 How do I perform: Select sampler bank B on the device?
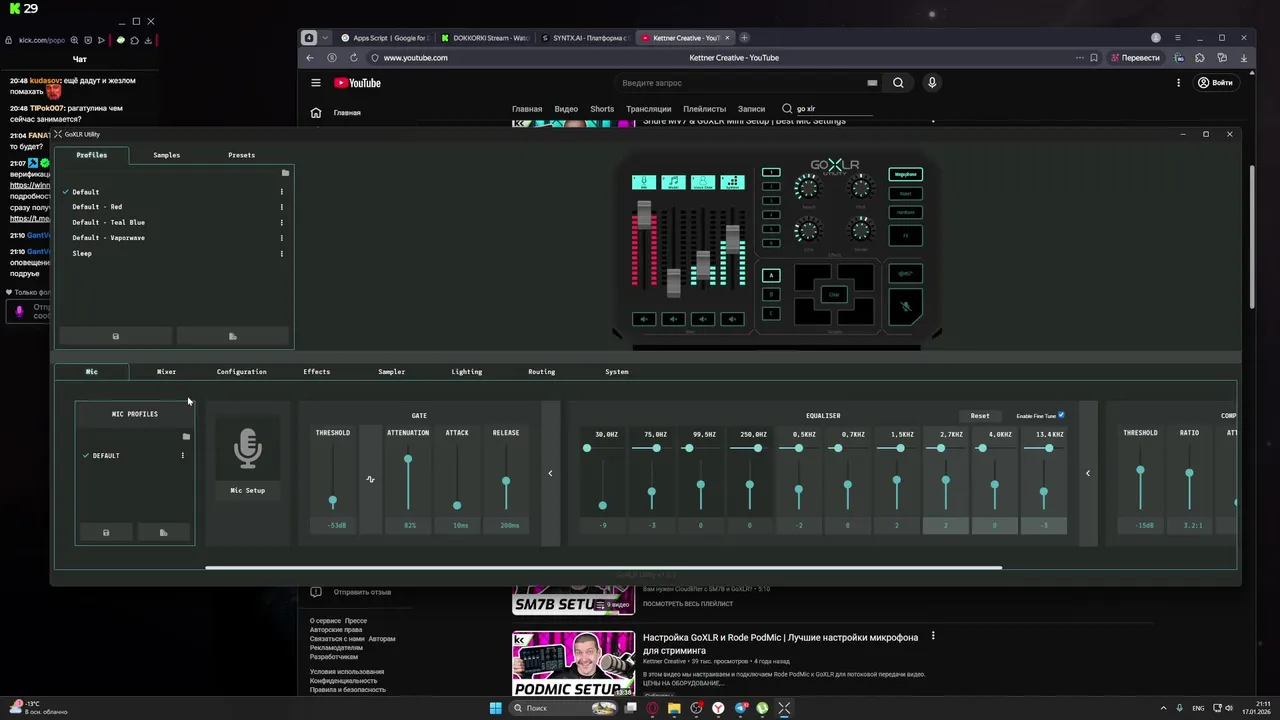[x=771, y=294]
